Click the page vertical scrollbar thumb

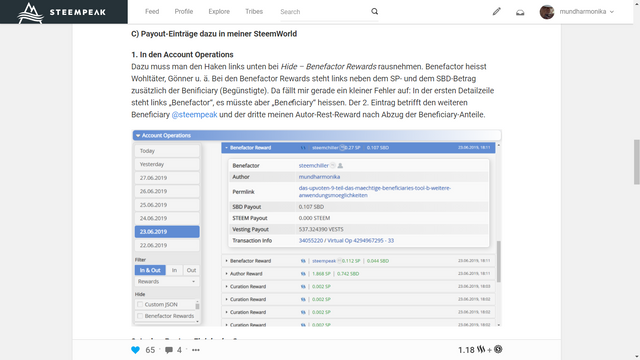coord(636,162)
